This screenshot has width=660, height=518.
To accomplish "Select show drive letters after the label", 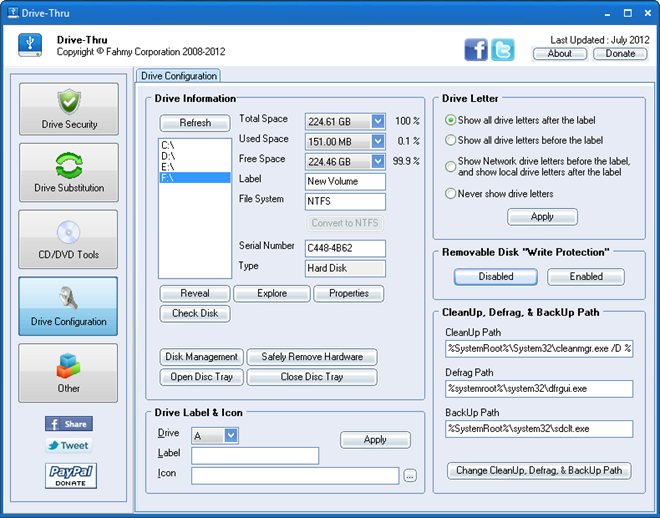I will pos(451,121).
